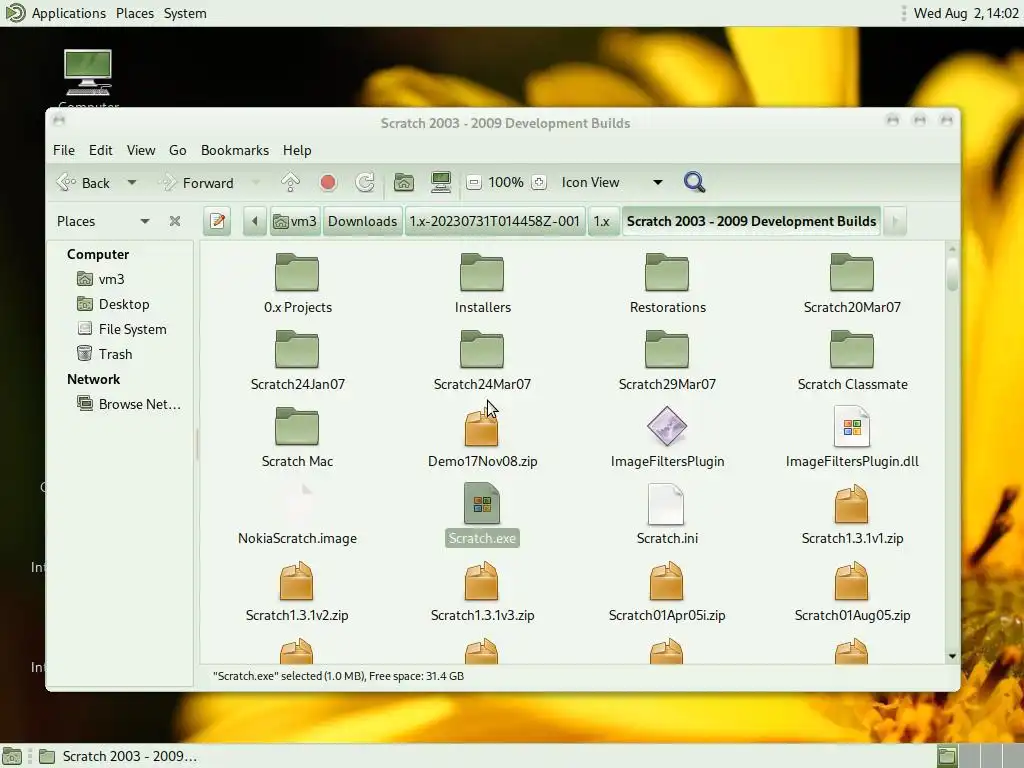The width and height of the screenshot is (1024, 768).
Task: Open the Applications panel menu
Action: [x=56, y=13]
